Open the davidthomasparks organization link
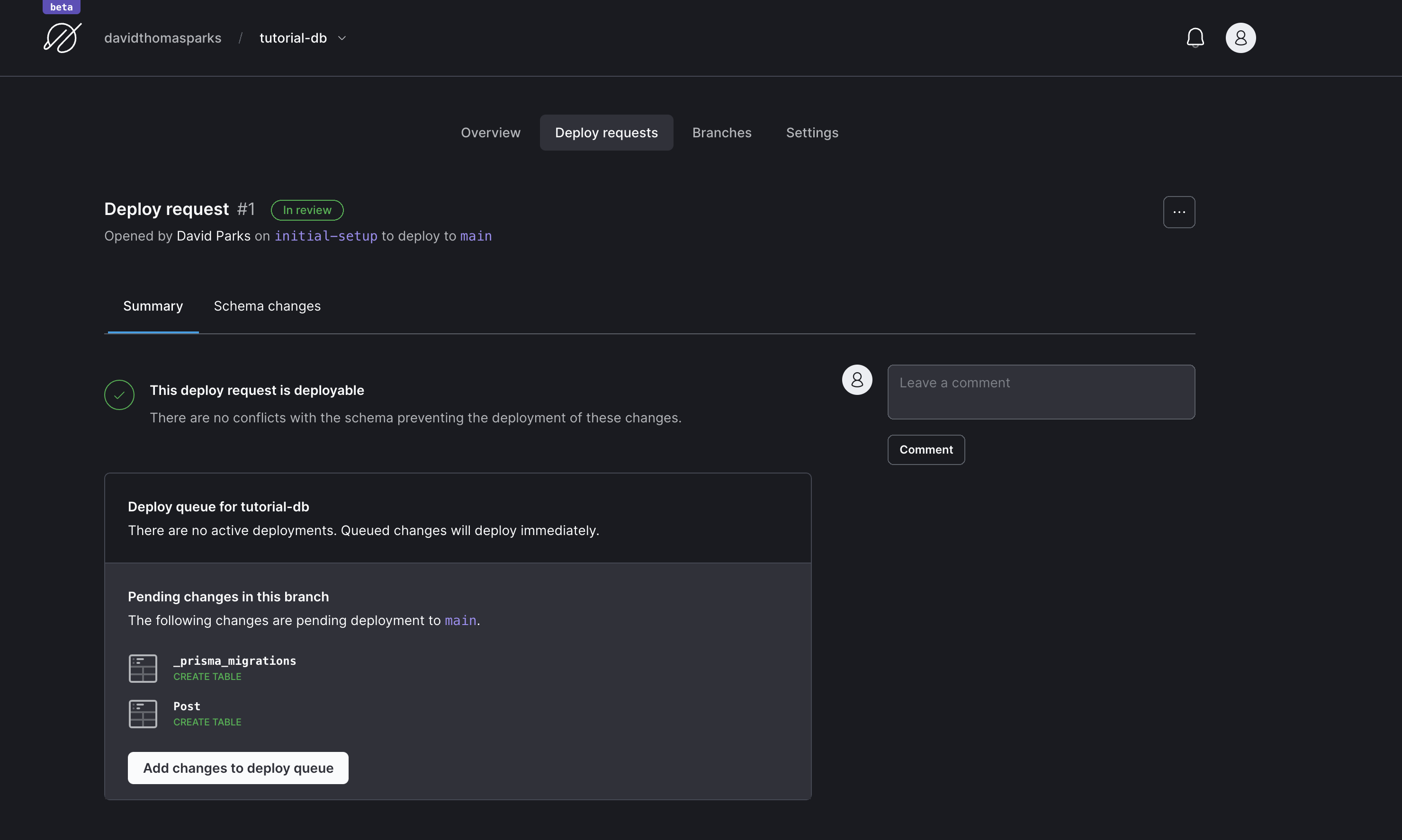Viewport: 1402px width, 840px height. 162,38
